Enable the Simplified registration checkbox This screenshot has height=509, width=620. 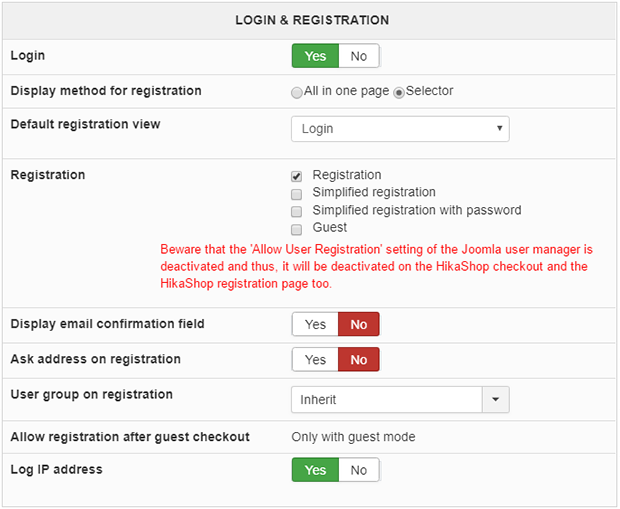pyautogui.click(x=297, y=193)
